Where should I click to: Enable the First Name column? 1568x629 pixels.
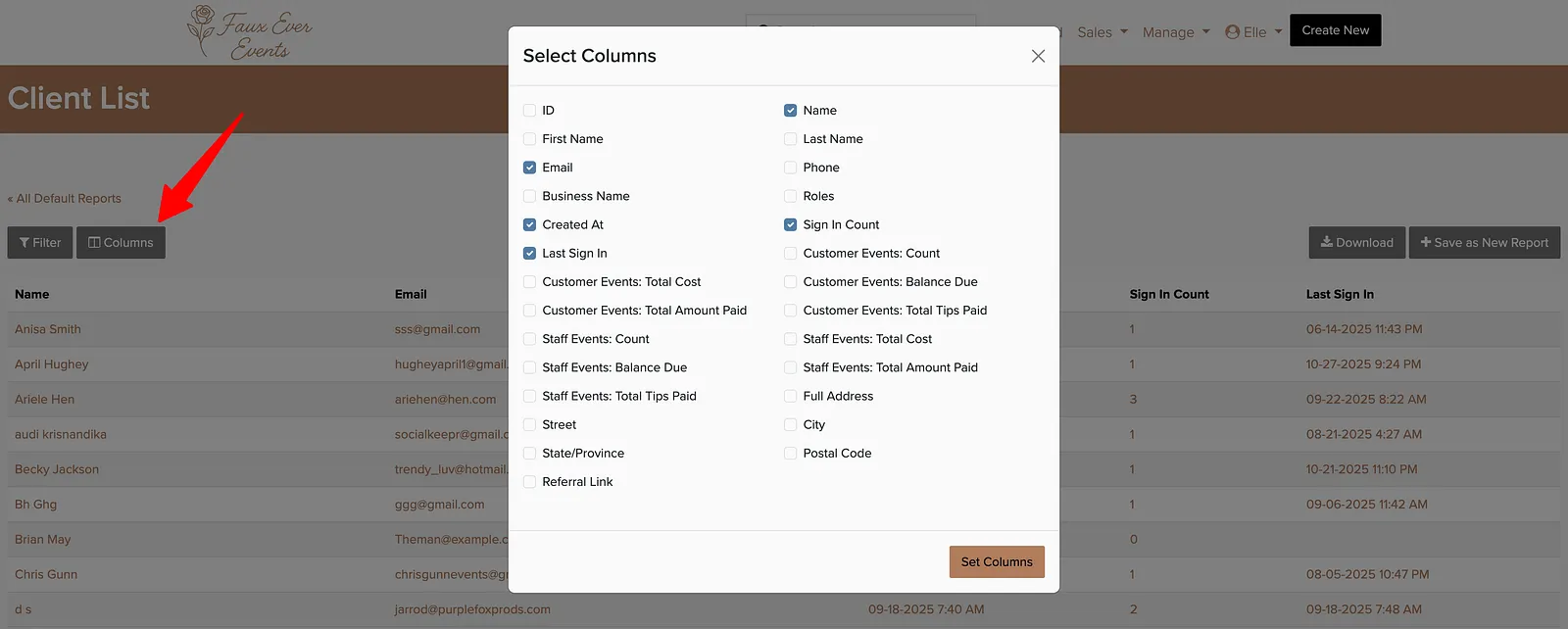point(529,139)
